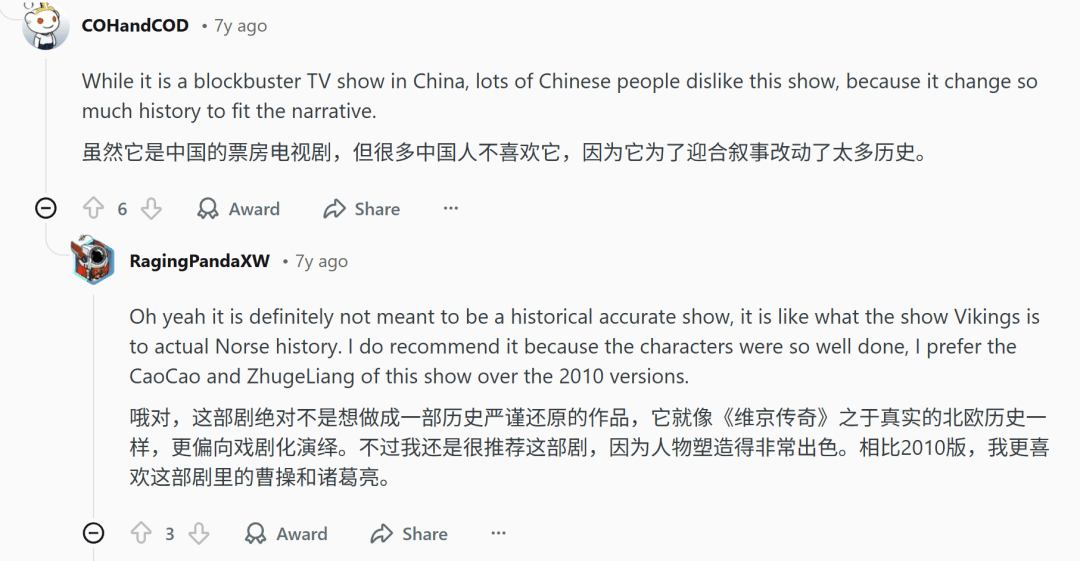Click COHandCOD's avatar image
The image size is (1080, 561).
pyautogui.click(x=46, y=25)
